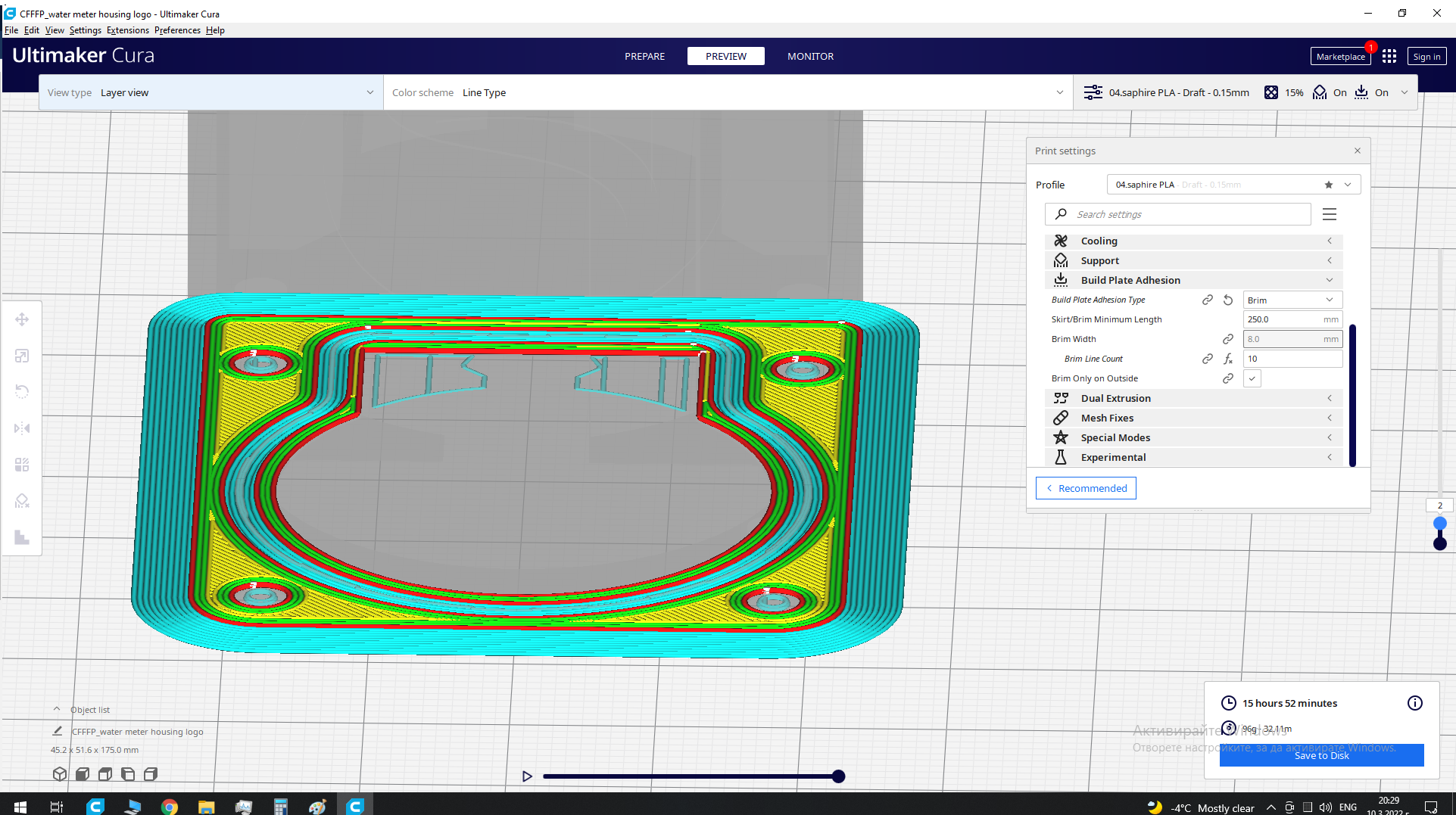
Task: Click the print time info icon
Action: point(1414,703)
